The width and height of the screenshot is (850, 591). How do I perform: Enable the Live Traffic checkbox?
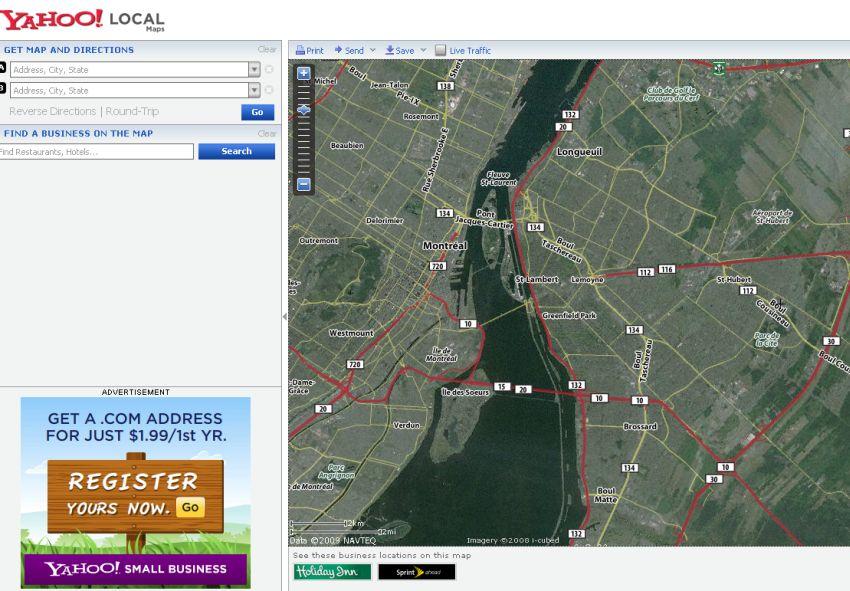(440, 50)
